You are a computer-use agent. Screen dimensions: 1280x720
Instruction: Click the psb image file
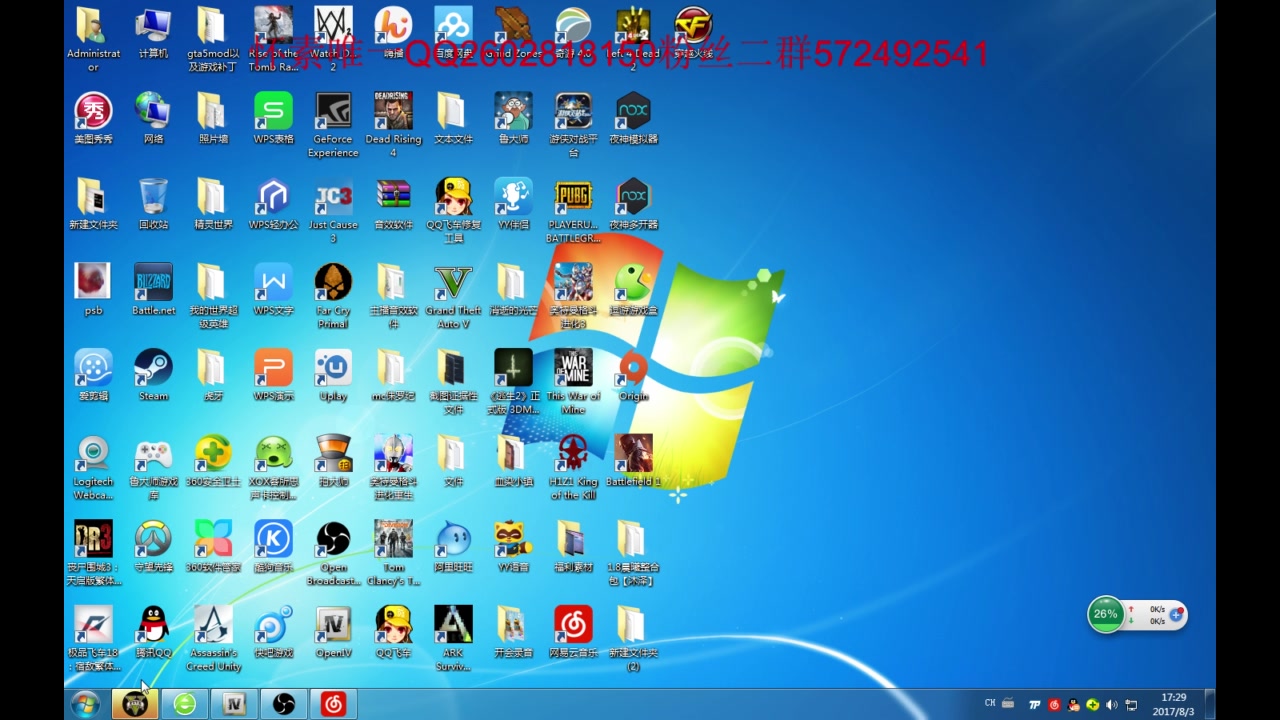click(93, 290)
